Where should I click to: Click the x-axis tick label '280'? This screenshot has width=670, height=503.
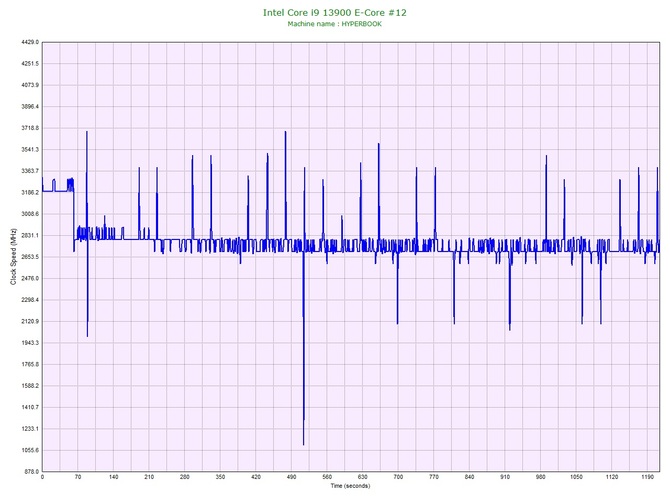point(185,477)
